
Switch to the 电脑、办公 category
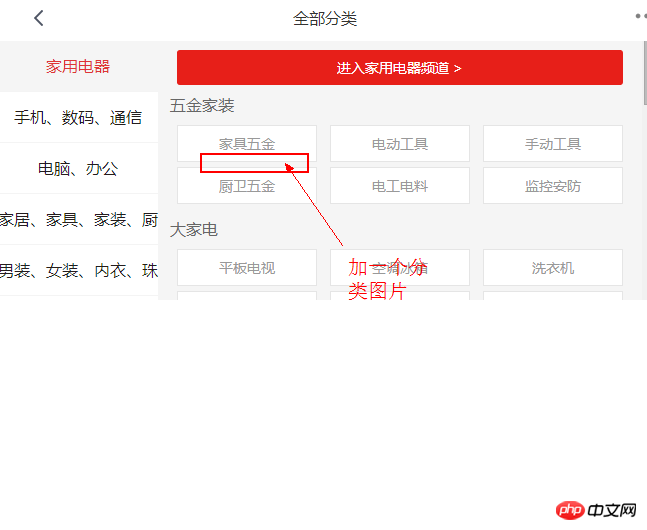click(78, 168)
